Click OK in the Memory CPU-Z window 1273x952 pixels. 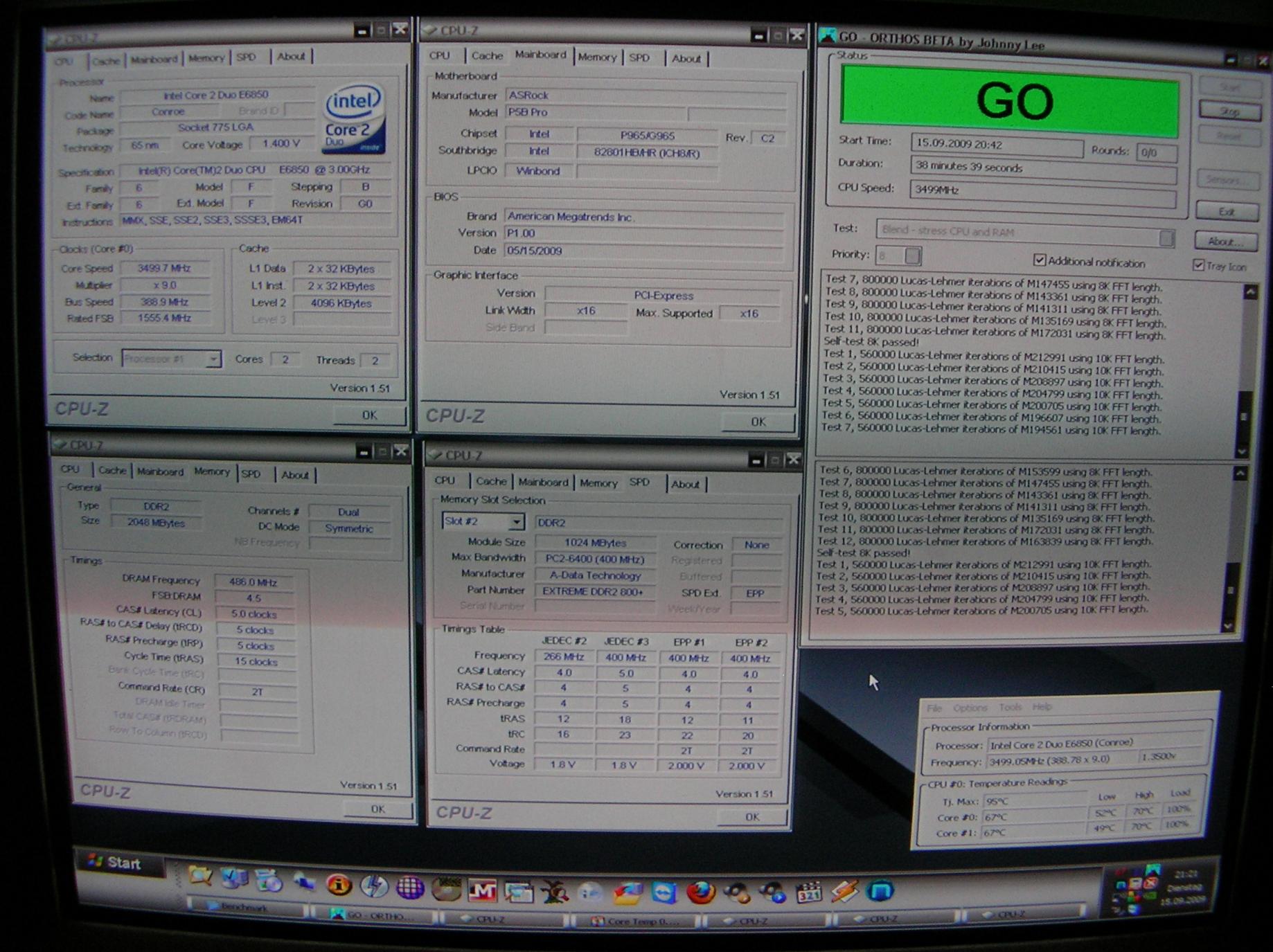click(377, 809)
